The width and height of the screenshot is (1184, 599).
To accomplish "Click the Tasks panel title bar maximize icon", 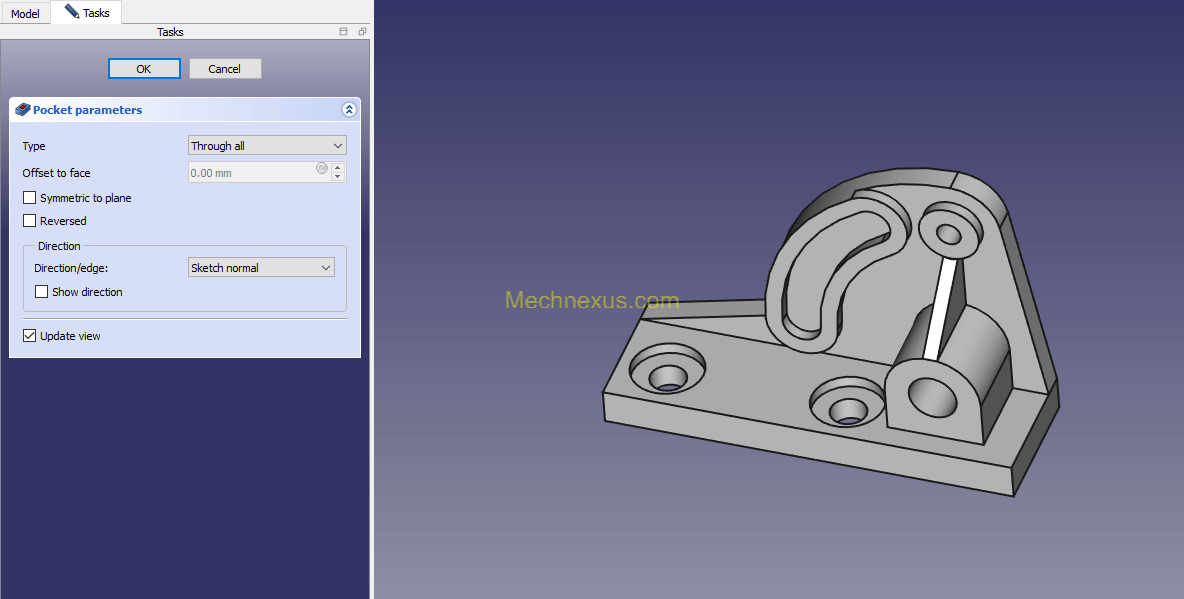I will 344,32.
